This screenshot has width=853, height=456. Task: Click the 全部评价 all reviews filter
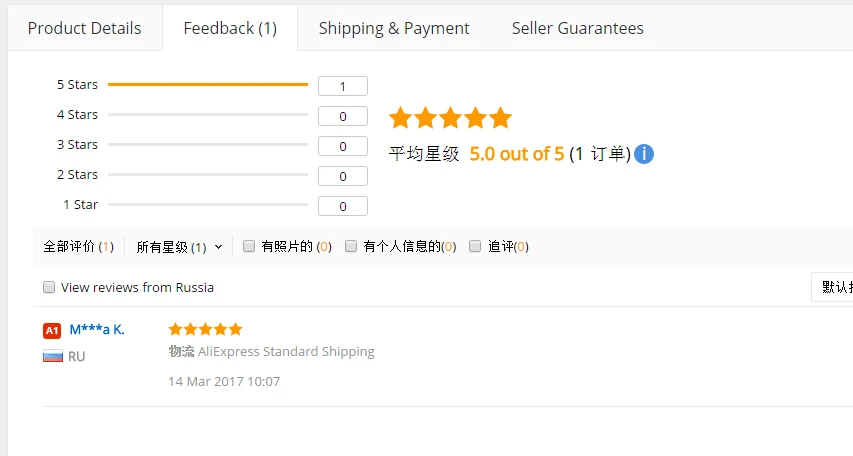tap(78, 246)
